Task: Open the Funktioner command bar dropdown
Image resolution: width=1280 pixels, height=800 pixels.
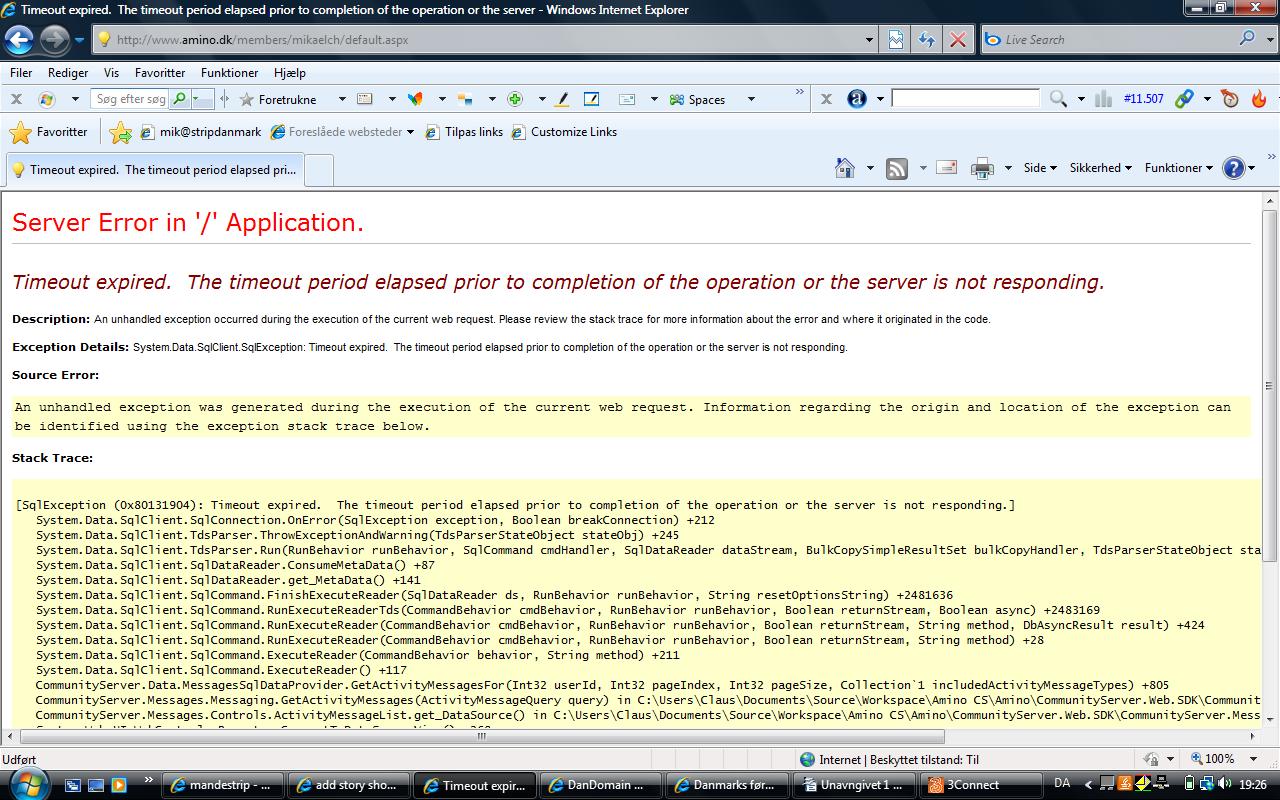Action: 1178,168
